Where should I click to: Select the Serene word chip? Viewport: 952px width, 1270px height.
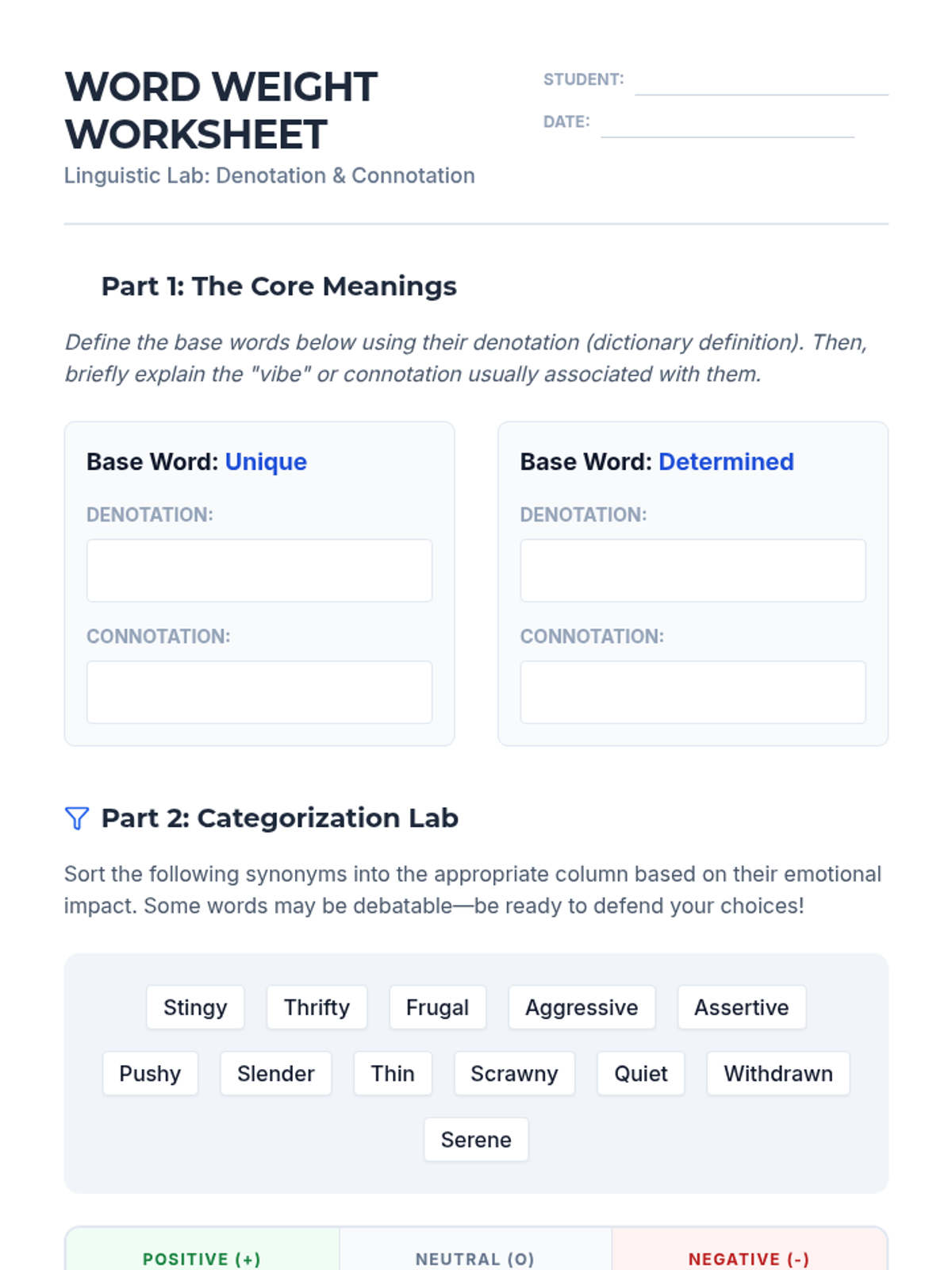(x=476, y=1140)
